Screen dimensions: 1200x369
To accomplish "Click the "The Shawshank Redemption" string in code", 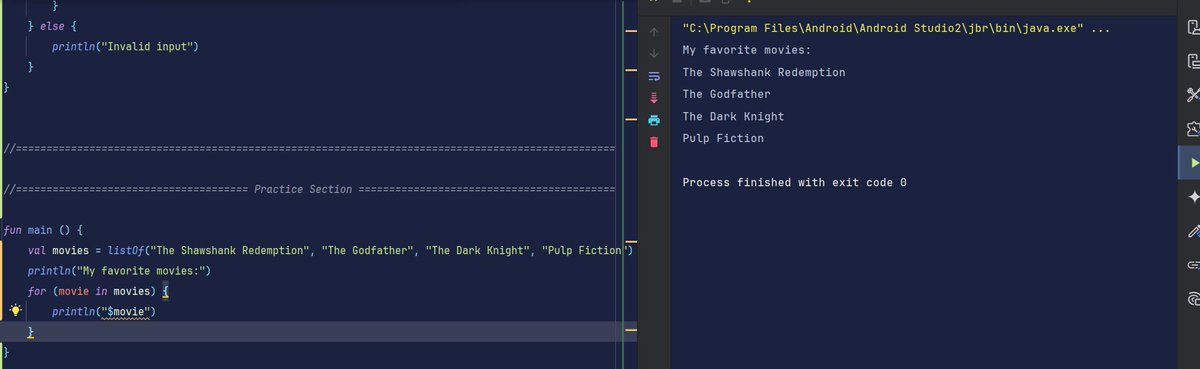I will 229,250.
